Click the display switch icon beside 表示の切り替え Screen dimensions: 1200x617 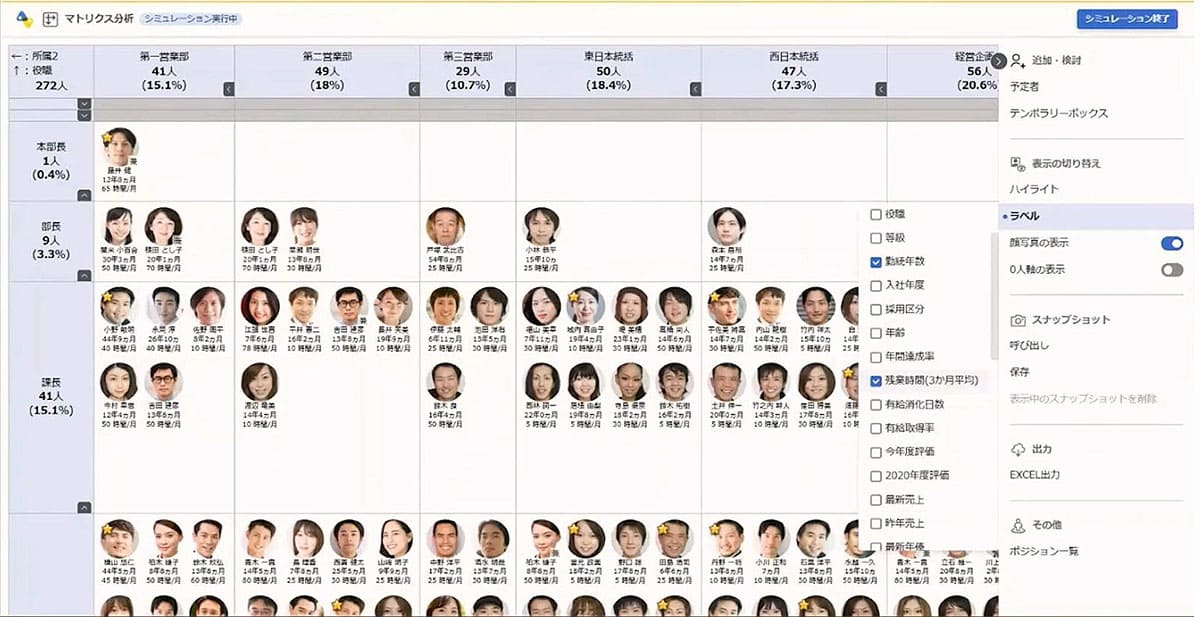coord(1017,163)
